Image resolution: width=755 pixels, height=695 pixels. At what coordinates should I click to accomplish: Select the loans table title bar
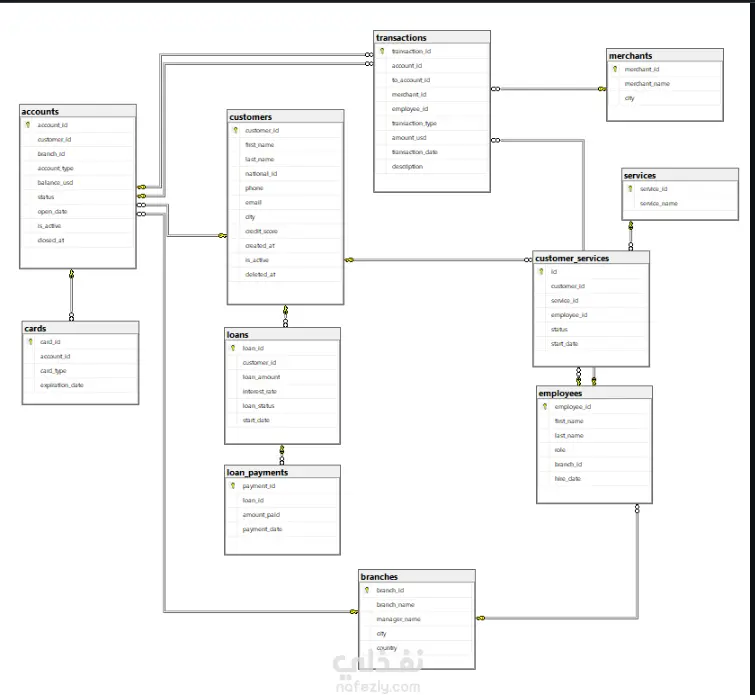pyautogui.click(x=282, y=334)
